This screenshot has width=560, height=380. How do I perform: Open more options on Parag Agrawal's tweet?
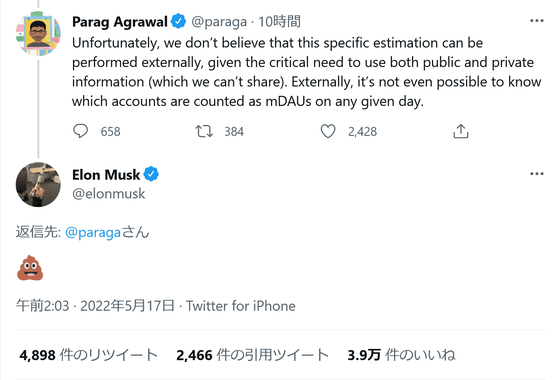(536, 21)
